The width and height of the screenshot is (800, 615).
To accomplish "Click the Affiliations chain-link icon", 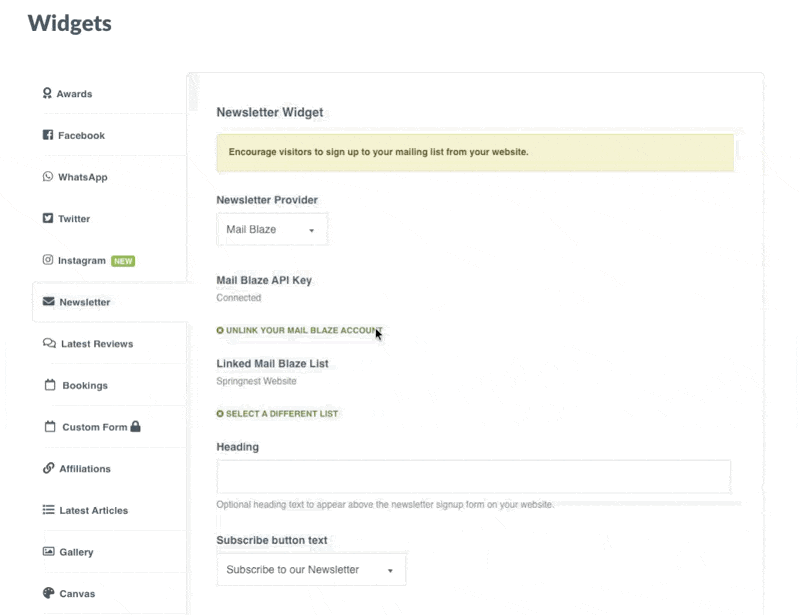I will point(48,469).
